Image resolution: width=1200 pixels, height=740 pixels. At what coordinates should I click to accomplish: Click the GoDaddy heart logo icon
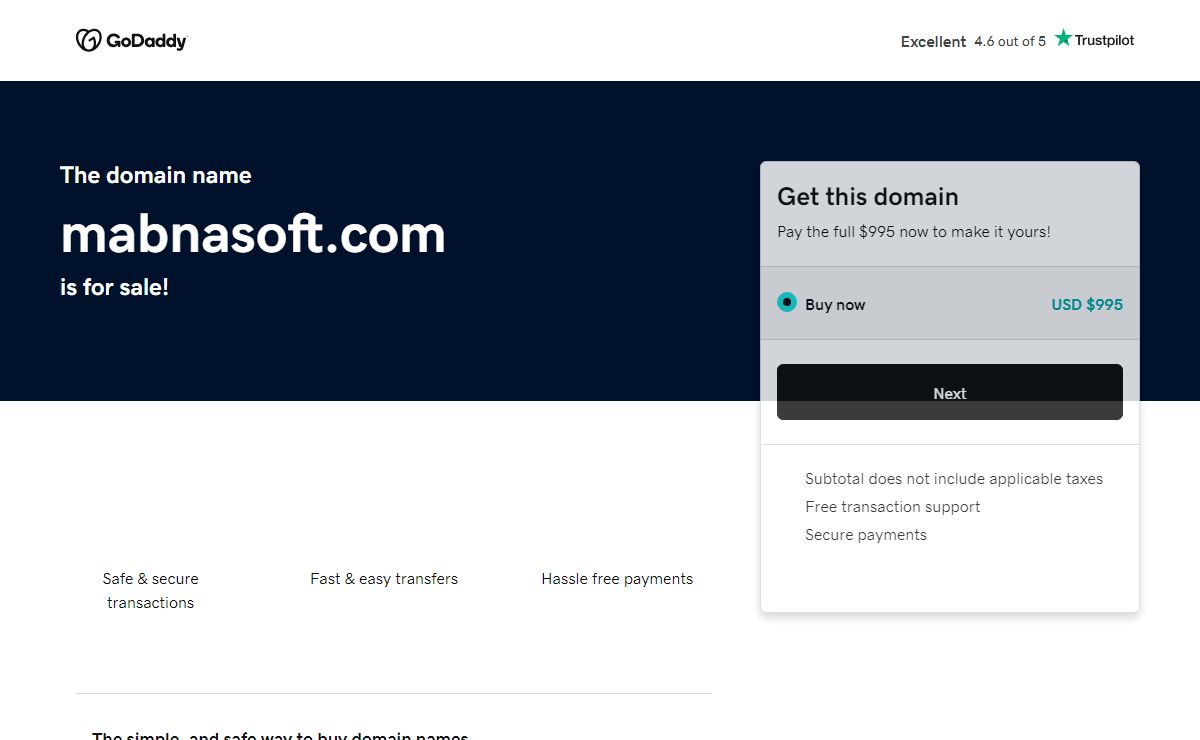[88, 40]
